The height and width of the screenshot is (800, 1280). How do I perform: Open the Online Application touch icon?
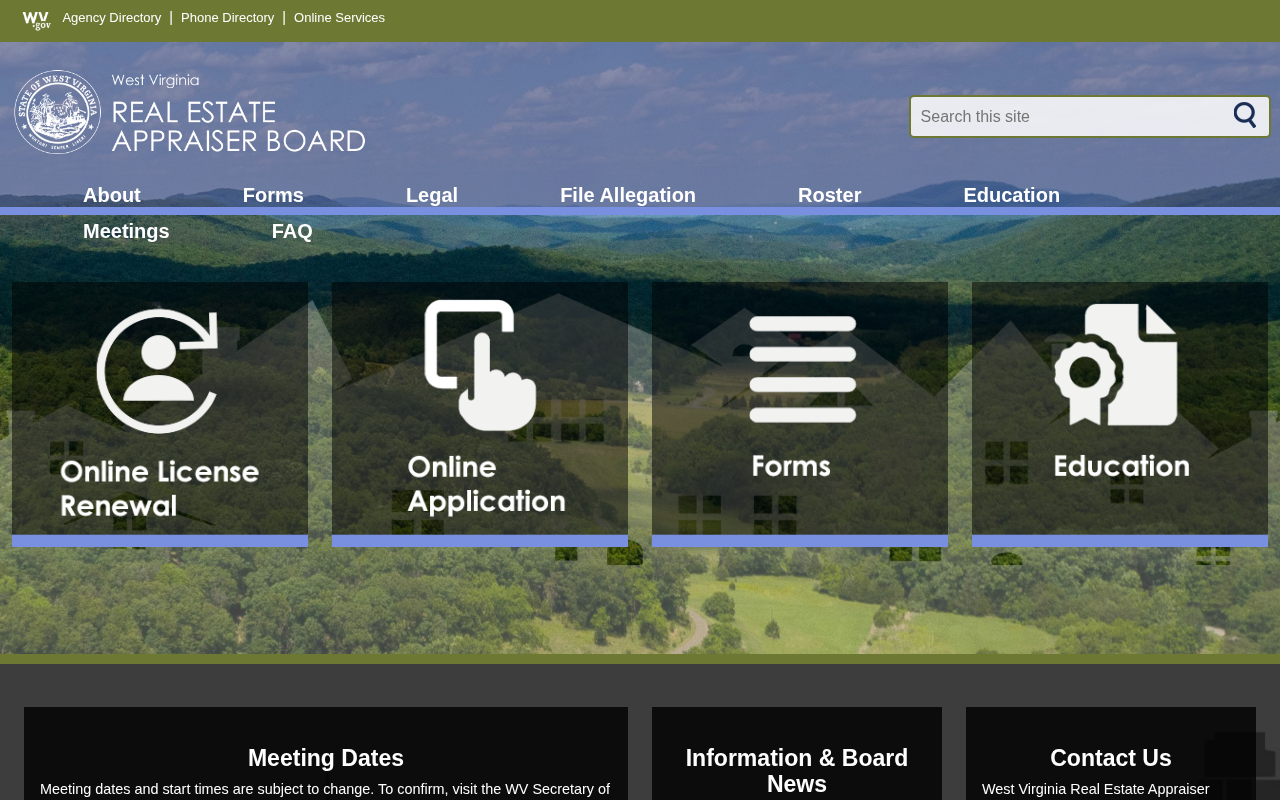[480, 365]
